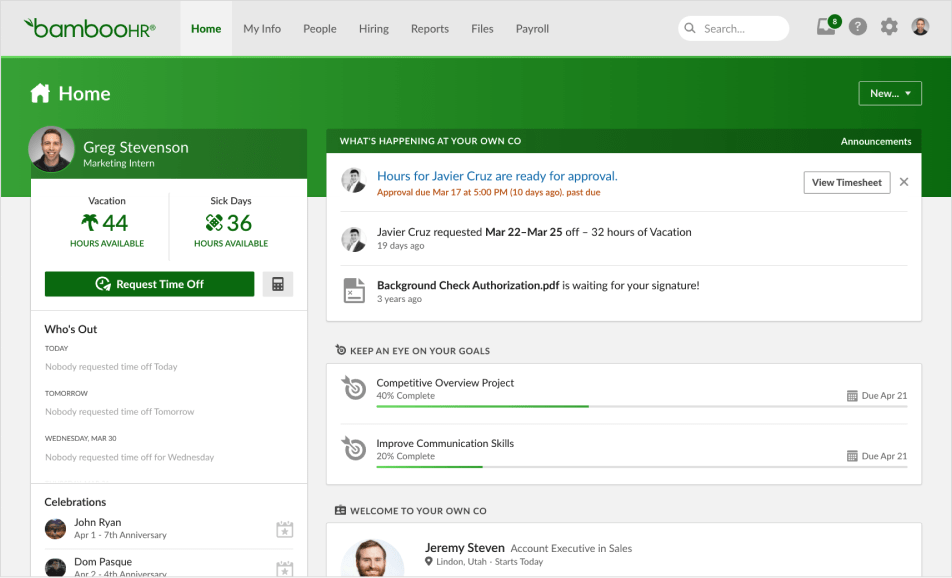Switch to the People tab
The height and width of the screenshot is (578, 952).
click(320, 29)
